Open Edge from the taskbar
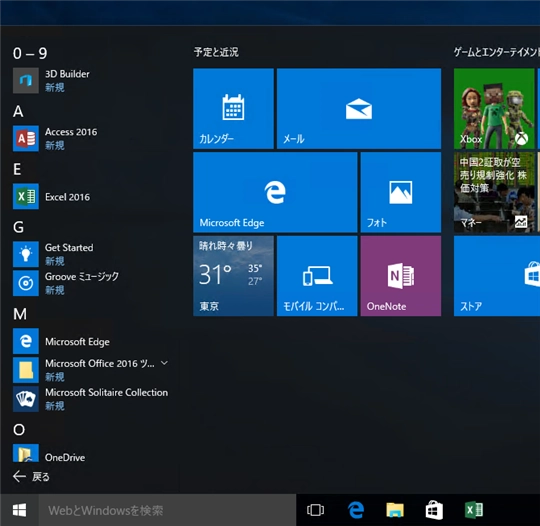 coord(356,510)
